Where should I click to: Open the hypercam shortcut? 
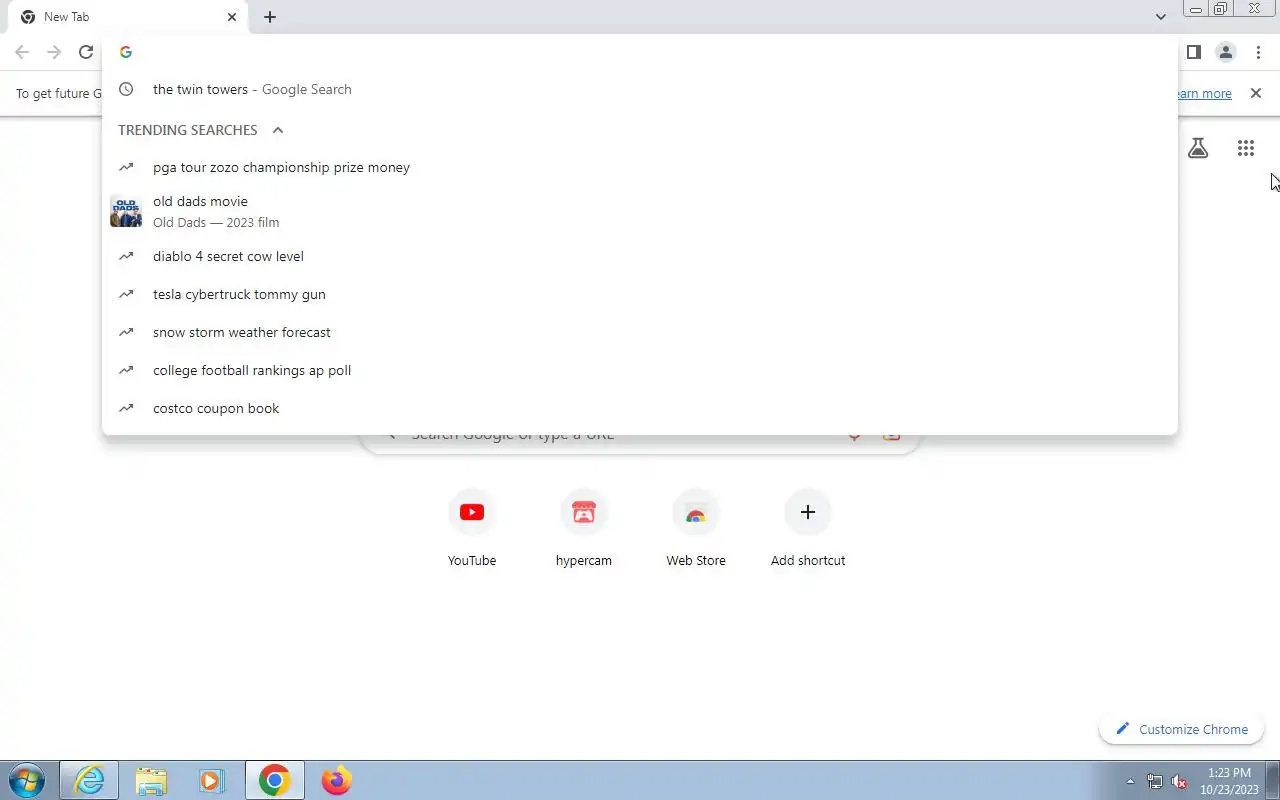click(x=584, y=528)
